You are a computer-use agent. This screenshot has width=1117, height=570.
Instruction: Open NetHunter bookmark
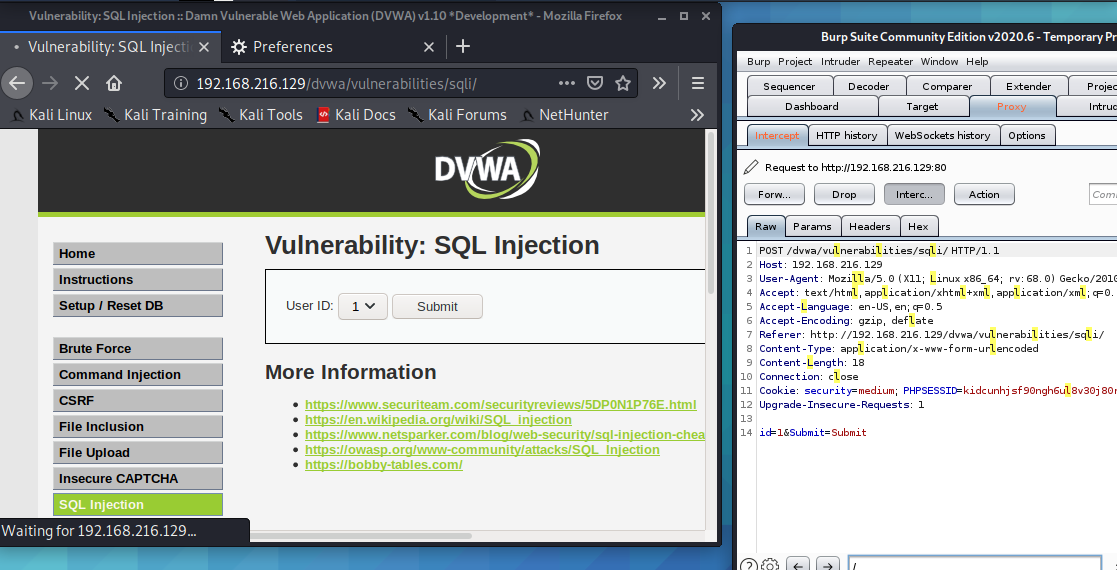564,115
